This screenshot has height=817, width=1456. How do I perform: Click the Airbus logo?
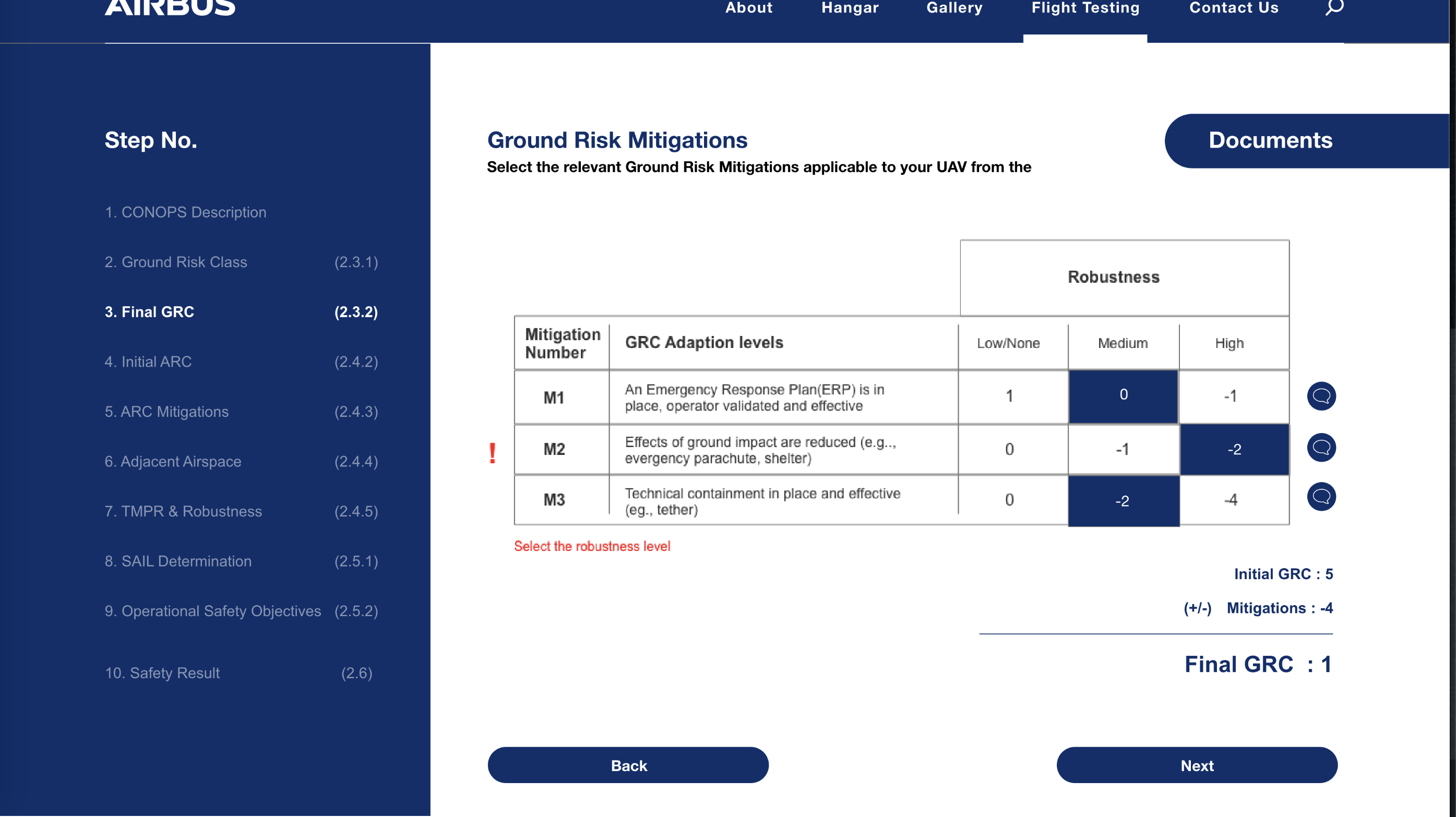coord(170,8)
